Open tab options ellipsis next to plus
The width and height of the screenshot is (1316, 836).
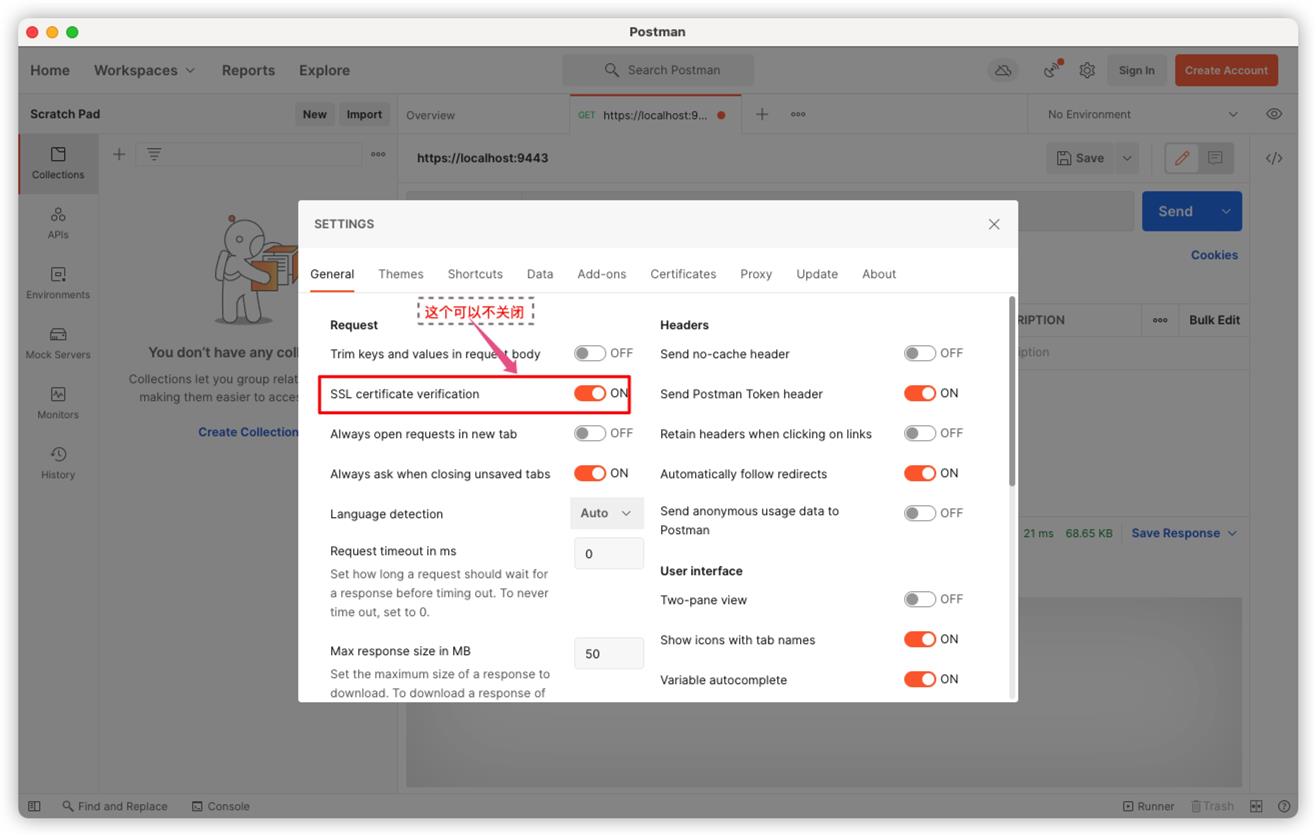798,114
